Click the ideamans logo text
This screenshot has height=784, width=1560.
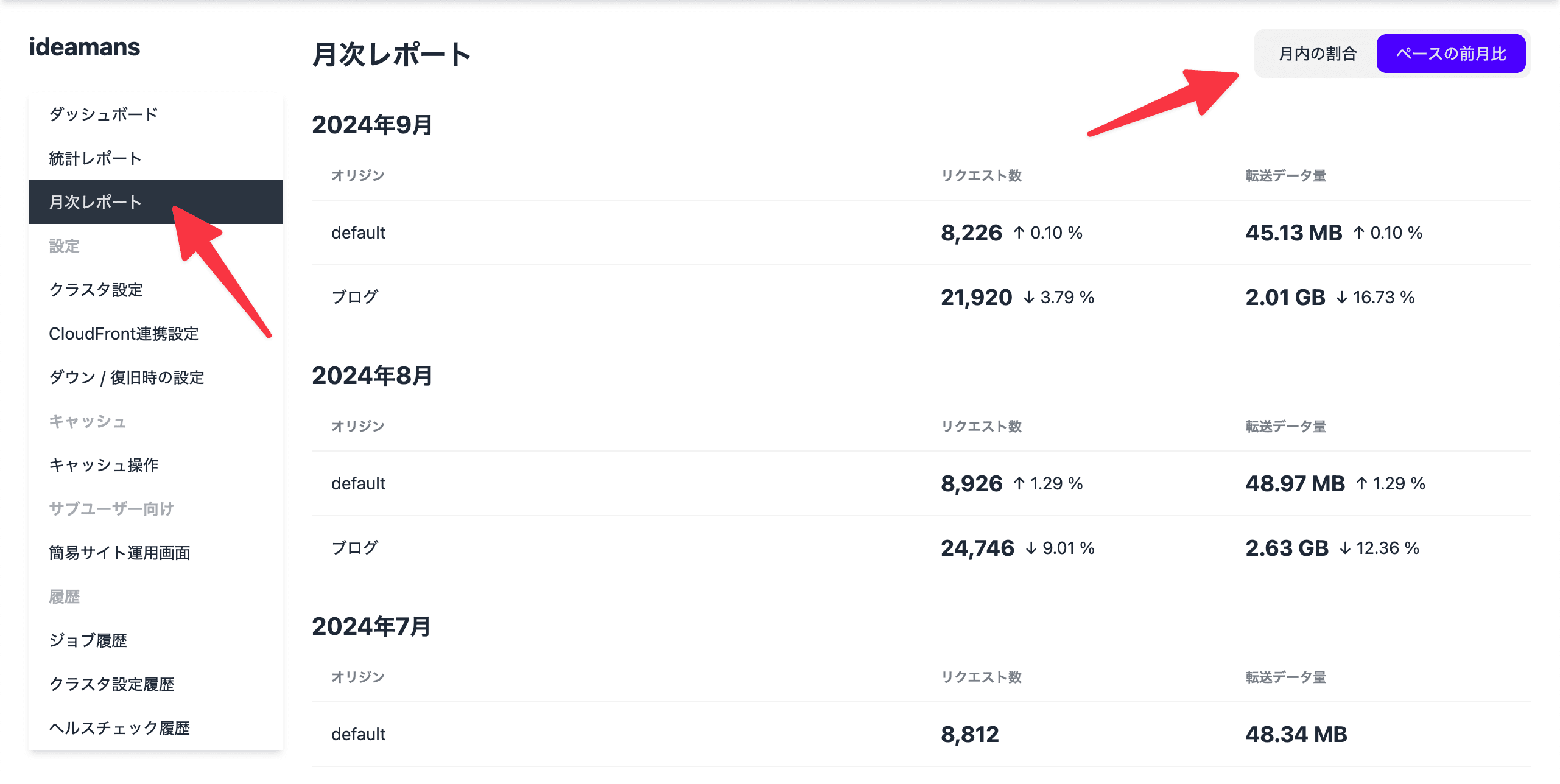click(85, 47)
